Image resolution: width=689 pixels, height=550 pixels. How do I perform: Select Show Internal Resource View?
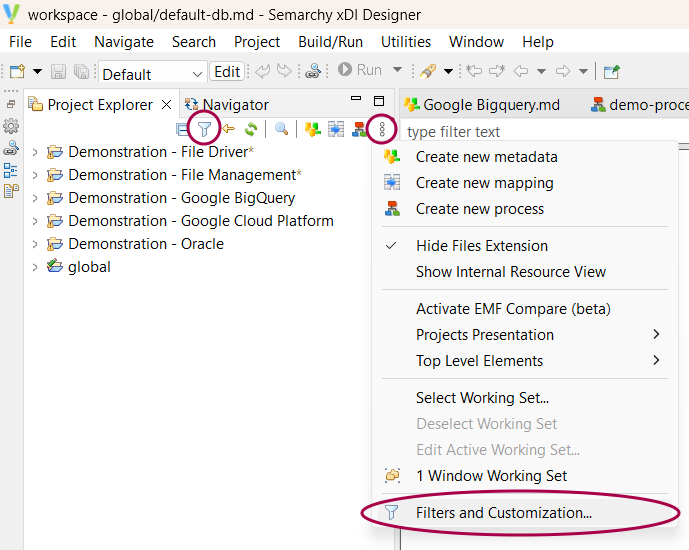(x=525, y=271)
